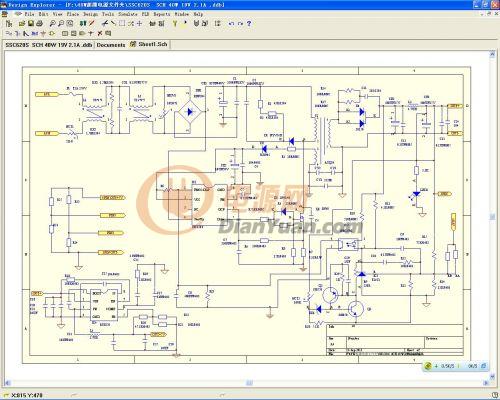Select the Place Sheet Entry tool
The image size is (500, 400).
tap(74, 33)
